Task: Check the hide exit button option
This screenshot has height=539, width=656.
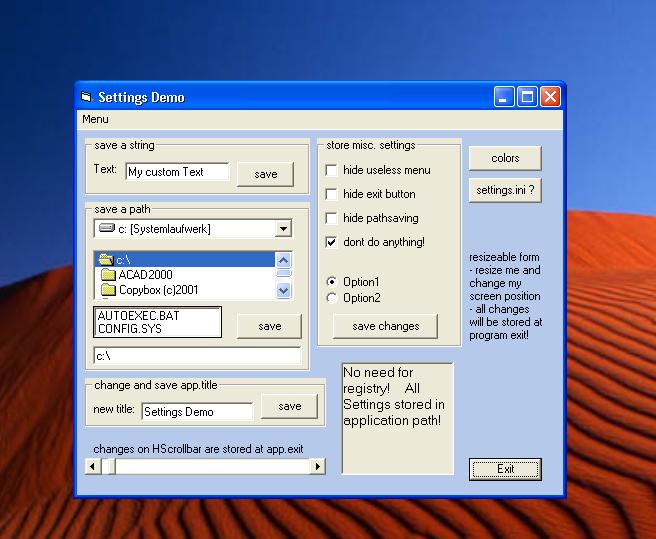Action: 332,194
